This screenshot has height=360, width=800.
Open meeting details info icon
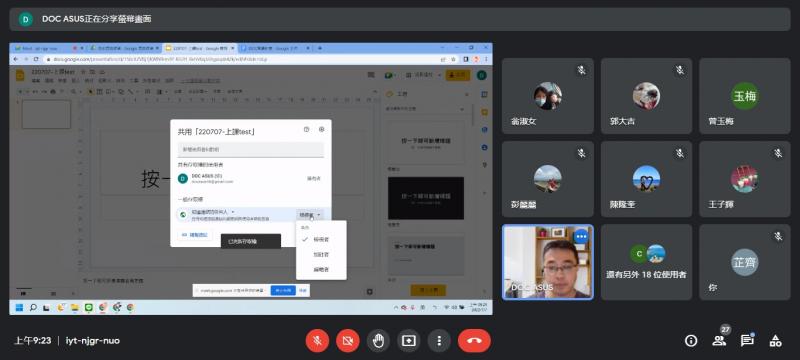(x=691, y=341)
